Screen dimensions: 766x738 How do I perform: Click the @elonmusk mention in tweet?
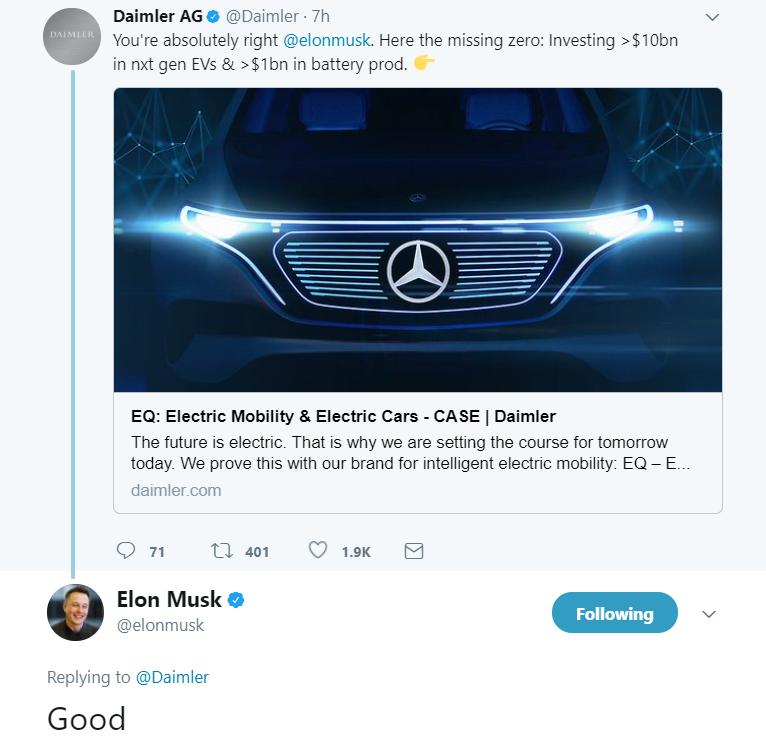pyautogui.click(x=327, y=40)
